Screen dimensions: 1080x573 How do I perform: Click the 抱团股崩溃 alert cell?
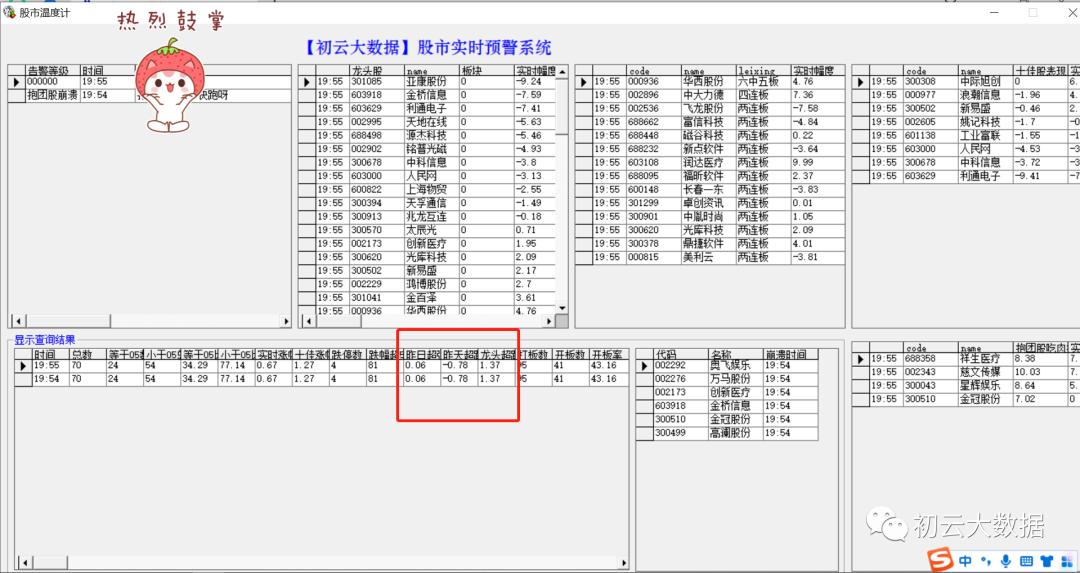53,96
